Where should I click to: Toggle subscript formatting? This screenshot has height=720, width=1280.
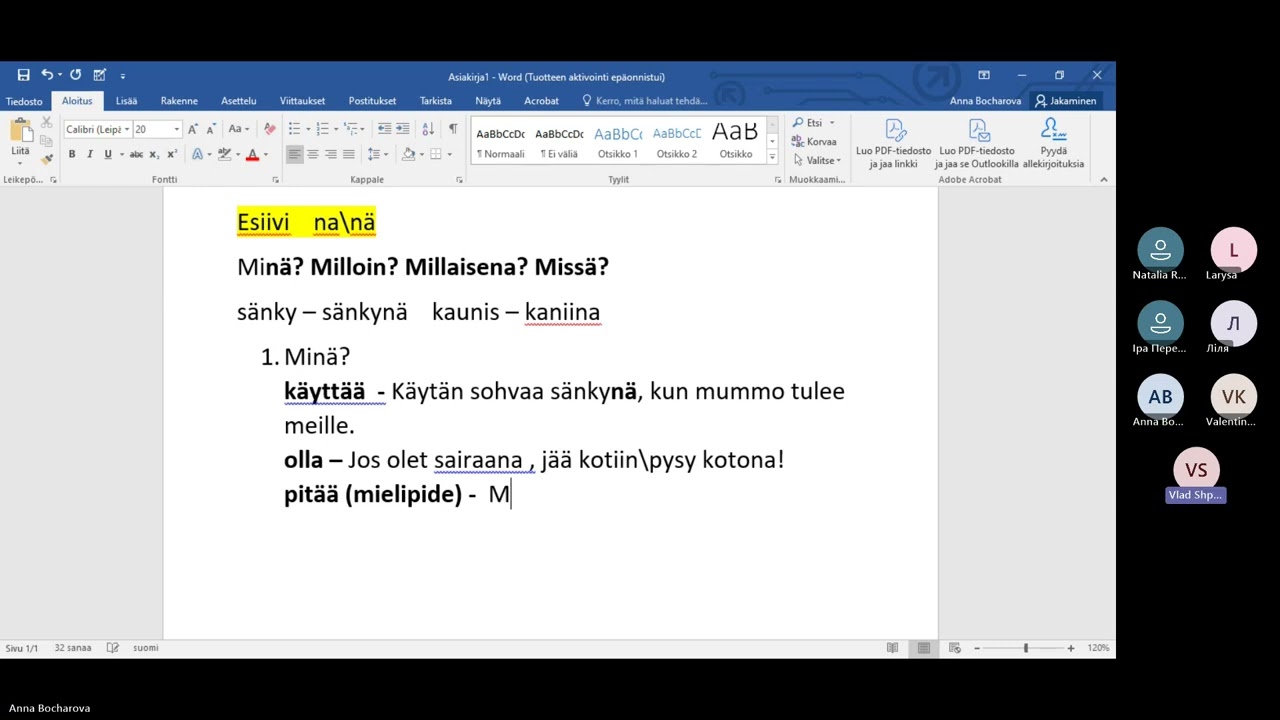tap(154, 154)
